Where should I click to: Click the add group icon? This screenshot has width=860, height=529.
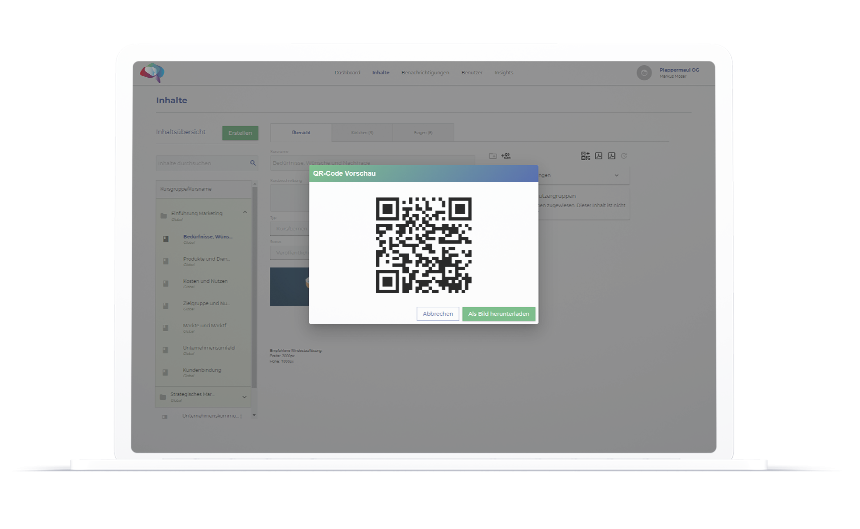point(506,156)
